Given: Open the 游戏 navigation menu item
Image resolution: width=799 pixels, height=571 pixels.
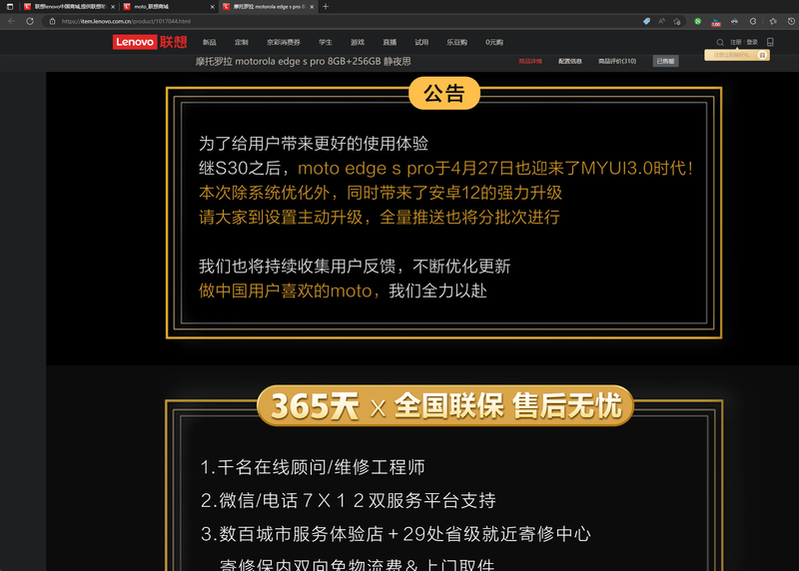Looking at the screenshot, I should tap(358, 42).
